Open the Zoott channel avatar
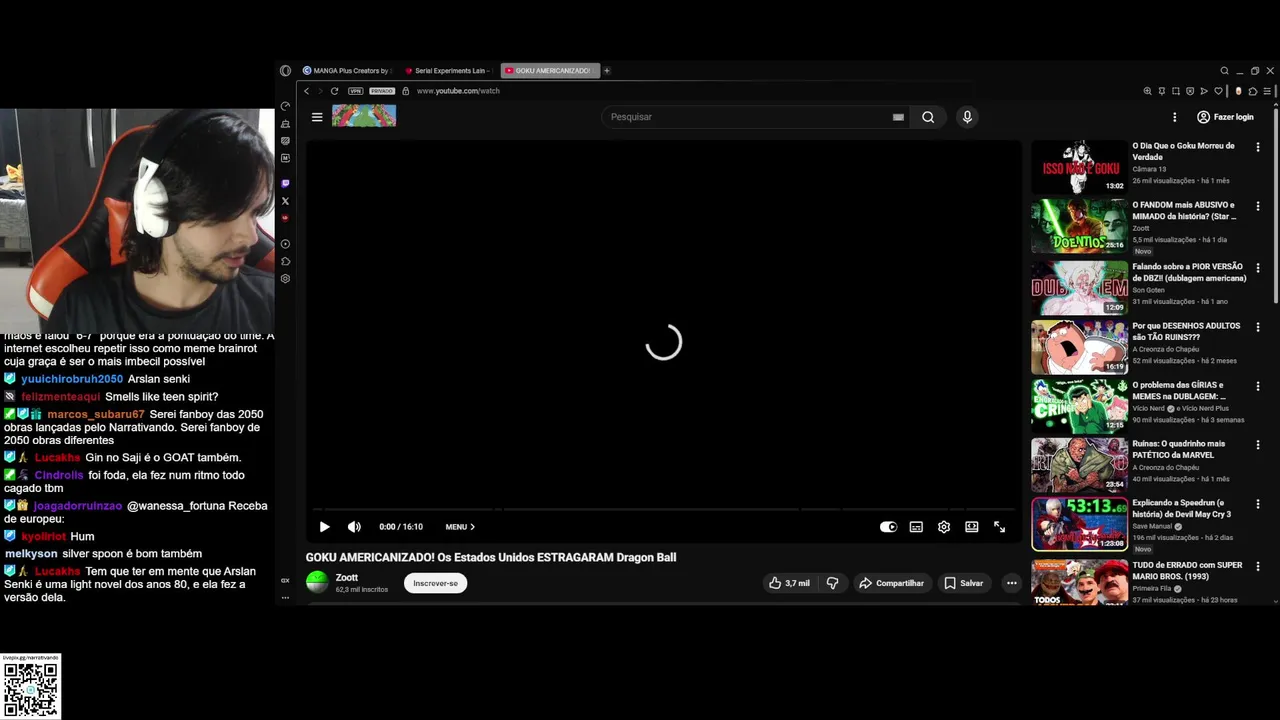 click(317, 582)
